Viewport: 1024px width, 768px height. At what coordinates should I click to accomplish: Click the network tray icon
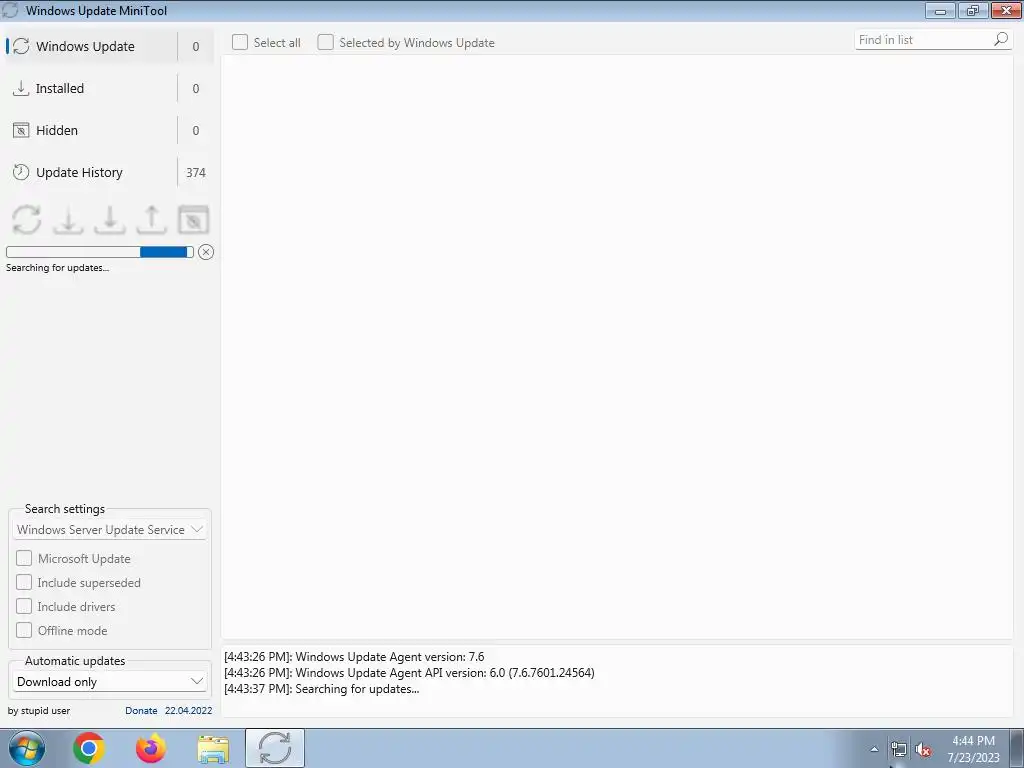pyautogui.click(x=899, y=750)
